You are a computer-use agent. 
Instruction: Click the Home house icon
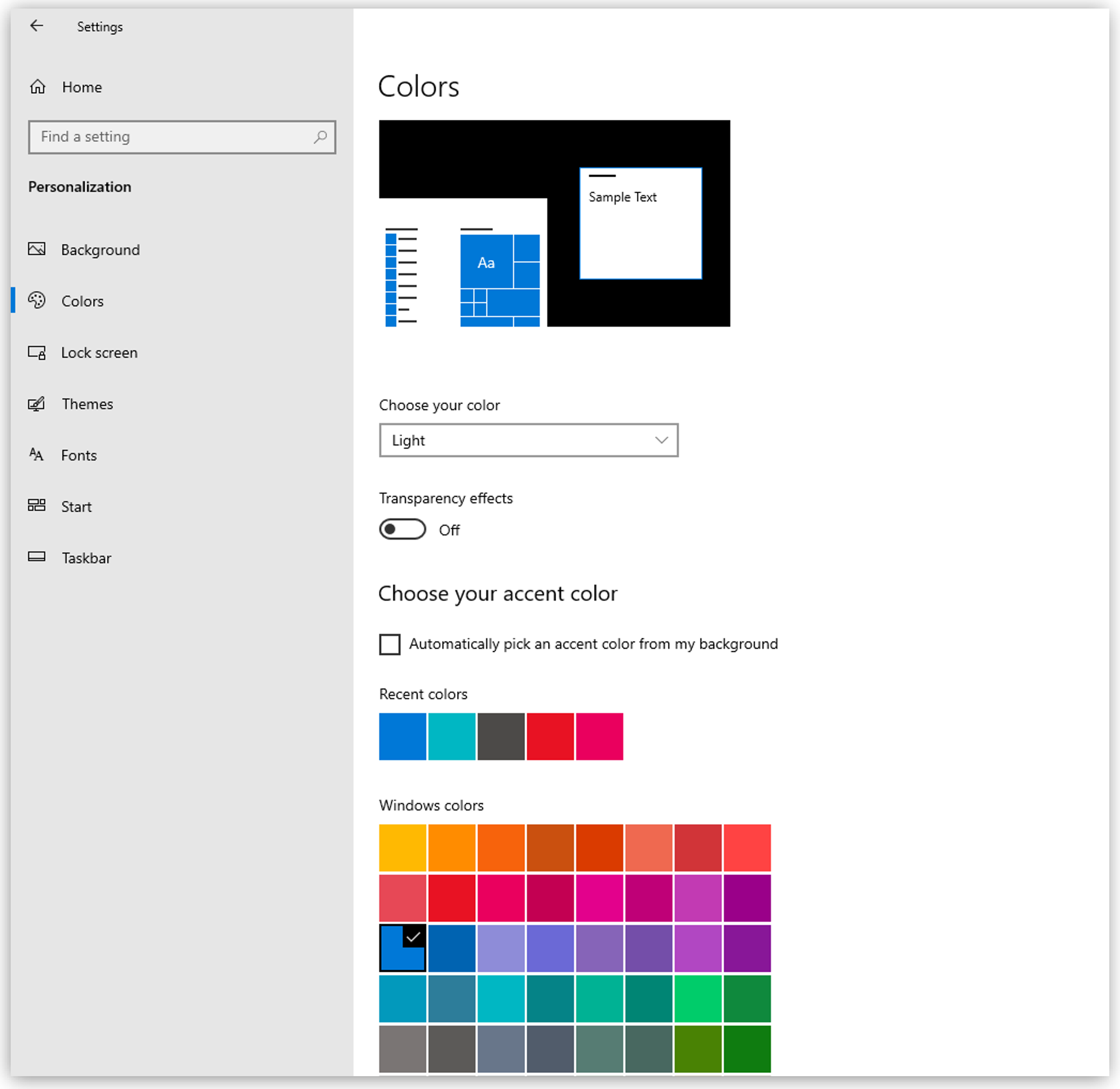point(36,86)
